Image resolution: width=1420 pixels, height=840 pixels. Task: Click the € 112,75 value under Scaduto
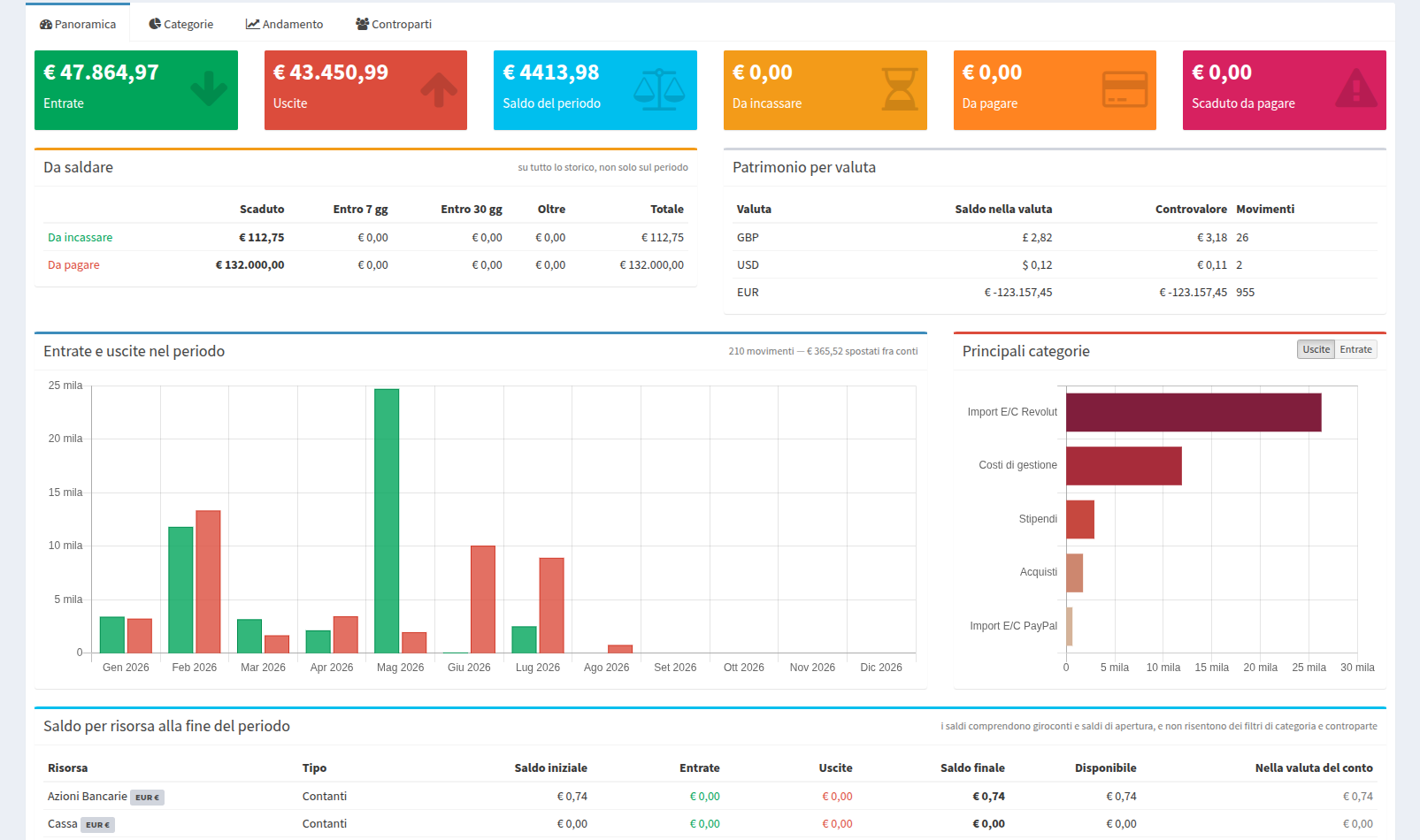click(x=262, y=237)
